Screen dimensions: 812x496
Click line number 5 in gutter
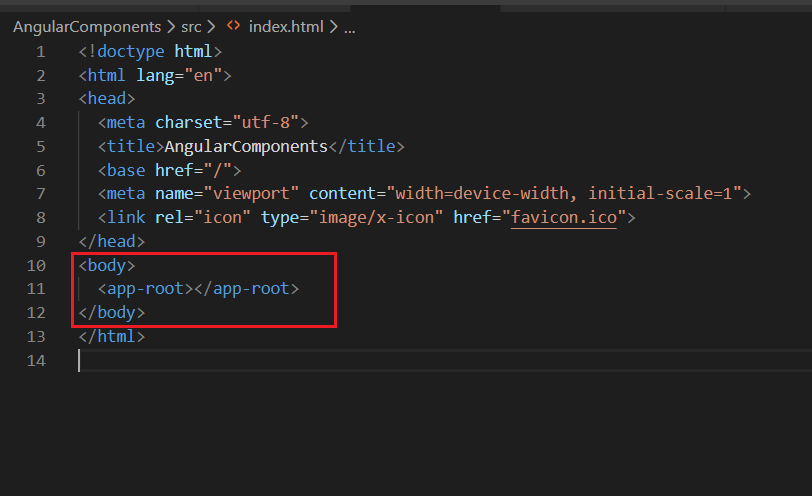[x=41, y=147]
